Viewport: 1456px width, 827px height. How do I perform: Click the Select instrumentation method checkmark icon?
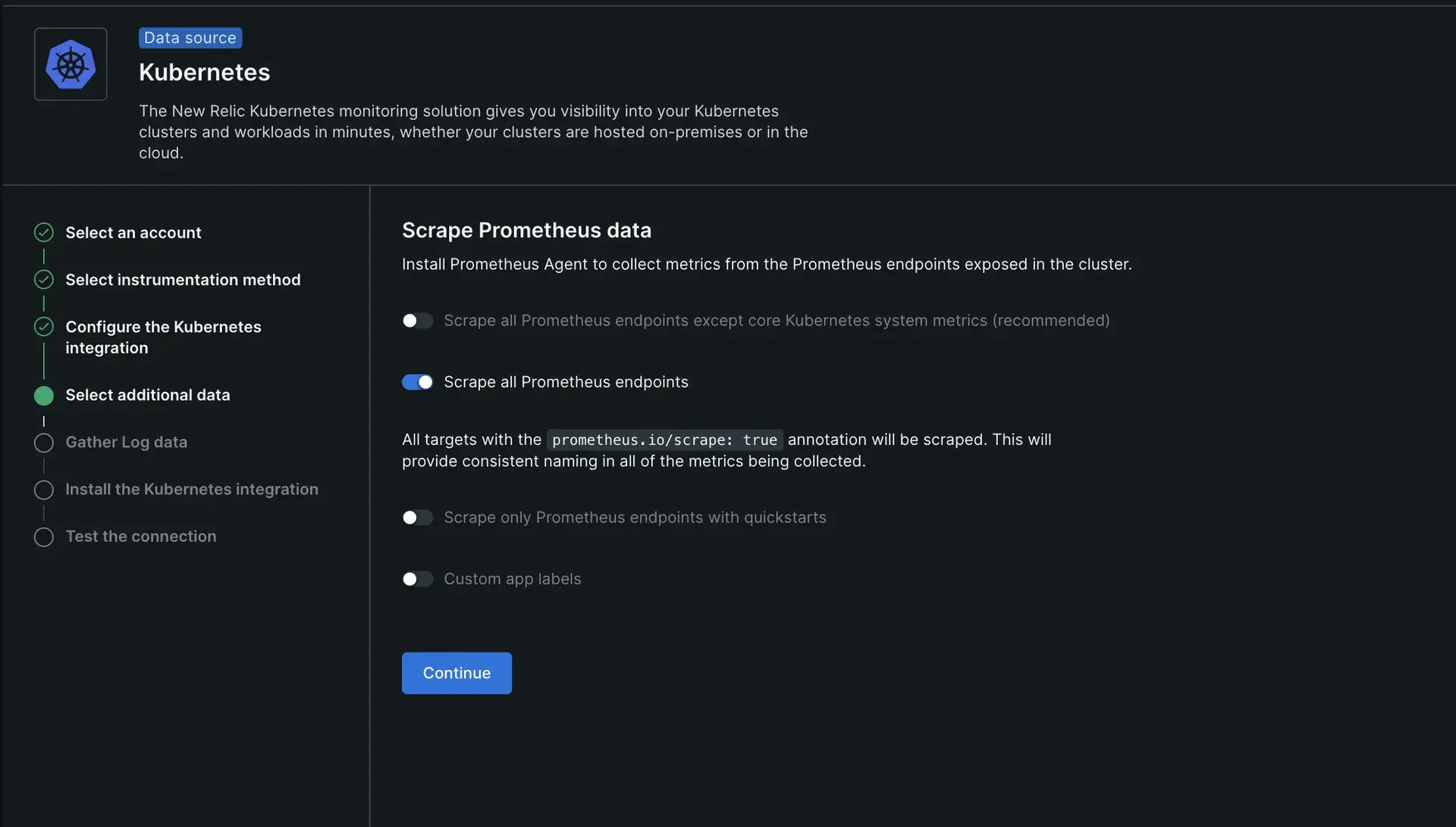[x=44, y=280]
